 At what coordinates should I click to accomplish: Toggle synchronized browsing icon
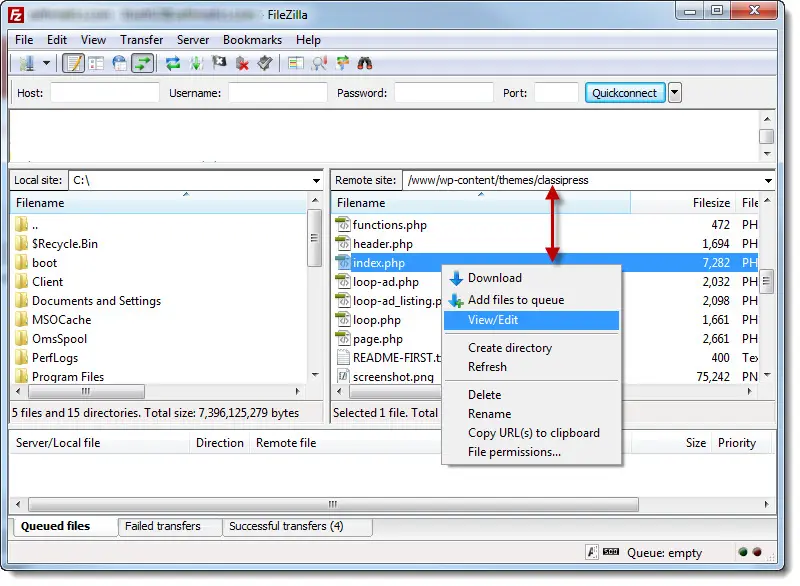(342, 63)
